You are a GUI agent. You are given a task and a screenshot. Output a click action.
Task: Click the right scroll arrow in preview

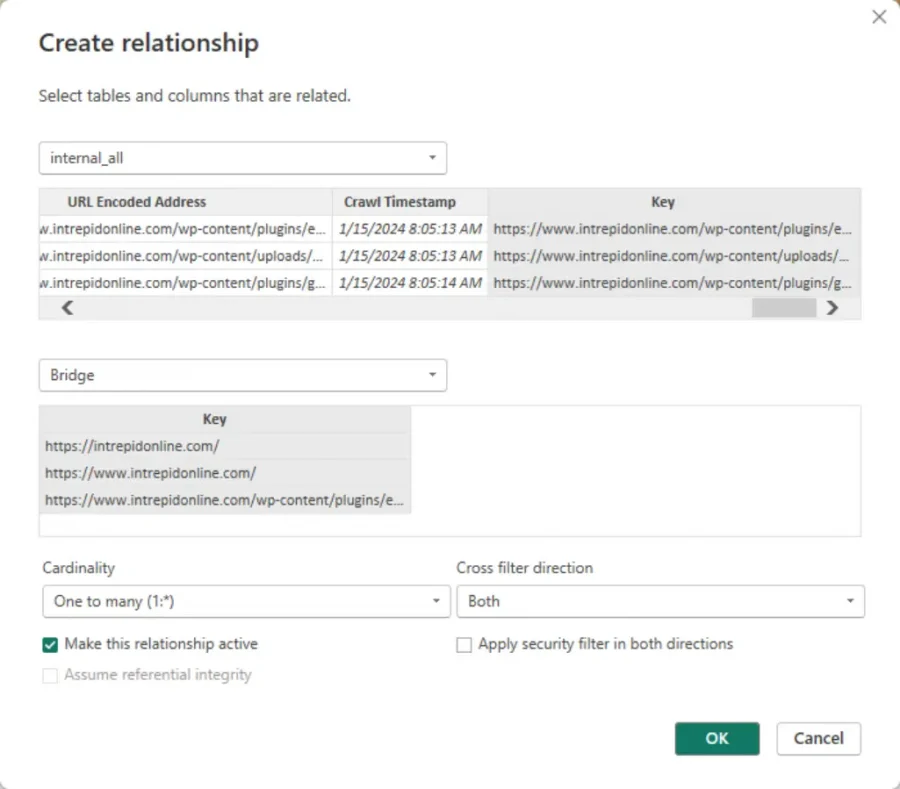[x=832, y=308]
